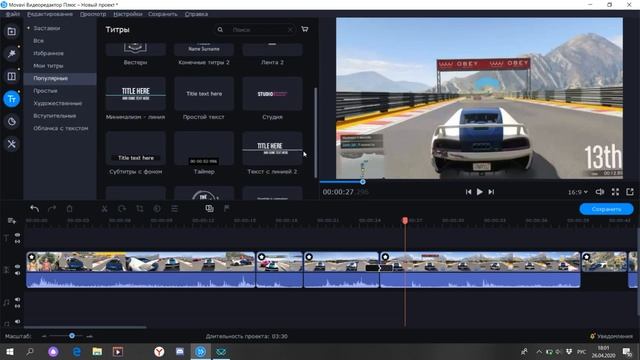Toggle audio track link icon
This screenshot has height=360, width=640.
point(17,306)
